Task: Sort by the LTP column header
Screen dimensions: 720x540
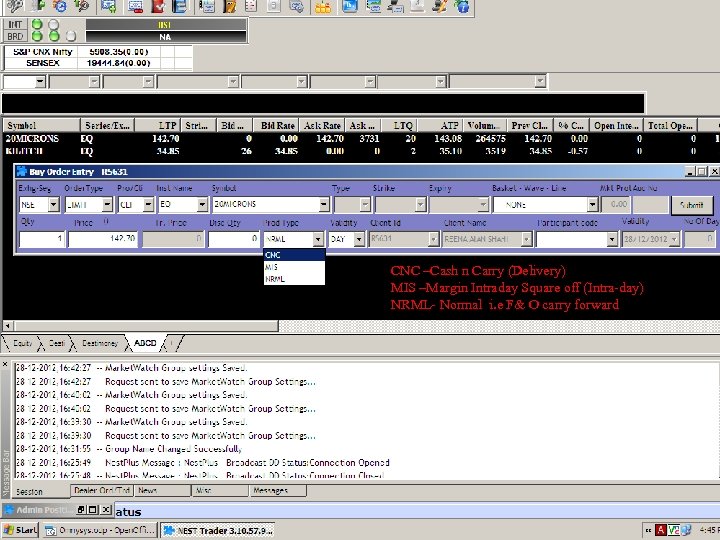Action: point(156,125)
